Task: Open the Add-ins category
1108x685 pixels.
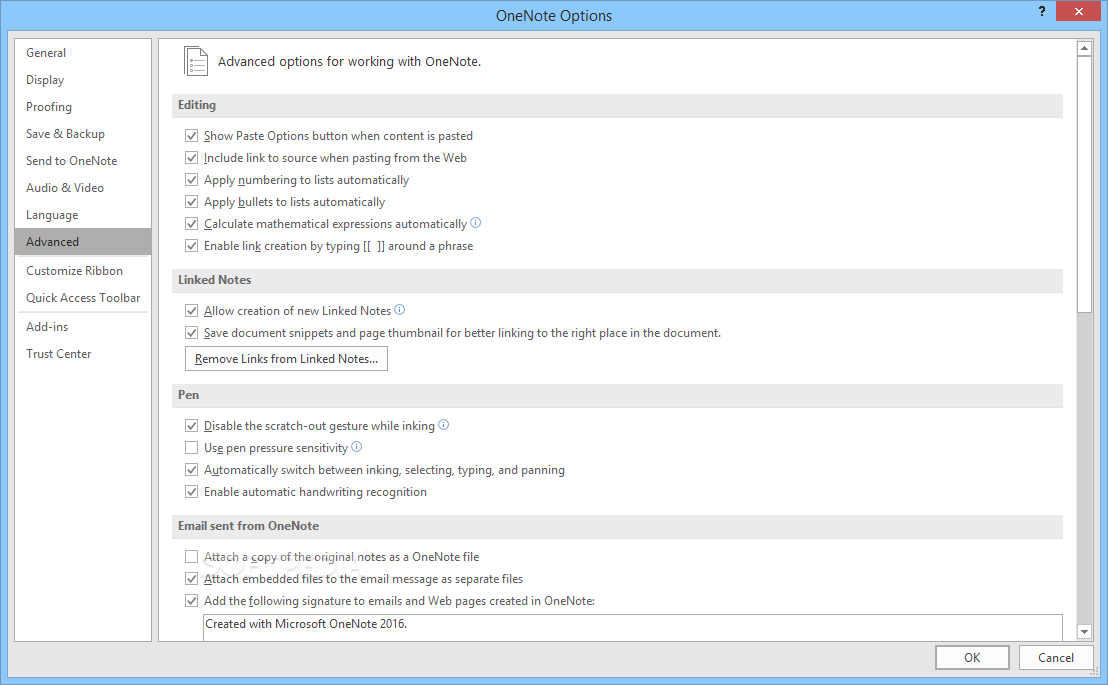Action: point(83,327)
